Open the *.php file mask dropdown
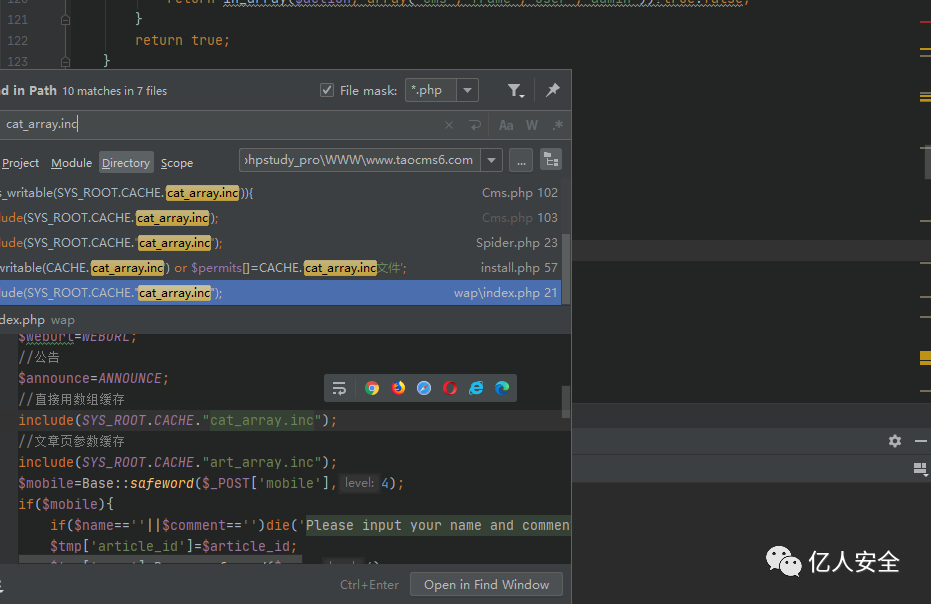The image size is (931, 604). click(x=467, y=90)
